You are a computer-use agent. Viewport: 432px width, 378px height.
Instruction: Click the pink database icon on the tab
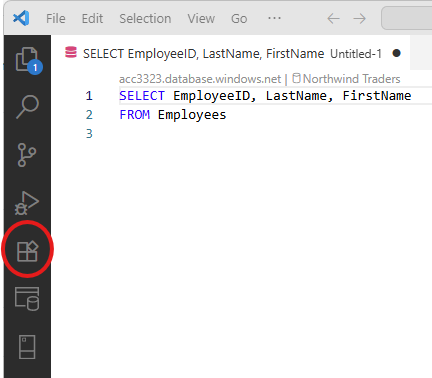tap(71, 53)
